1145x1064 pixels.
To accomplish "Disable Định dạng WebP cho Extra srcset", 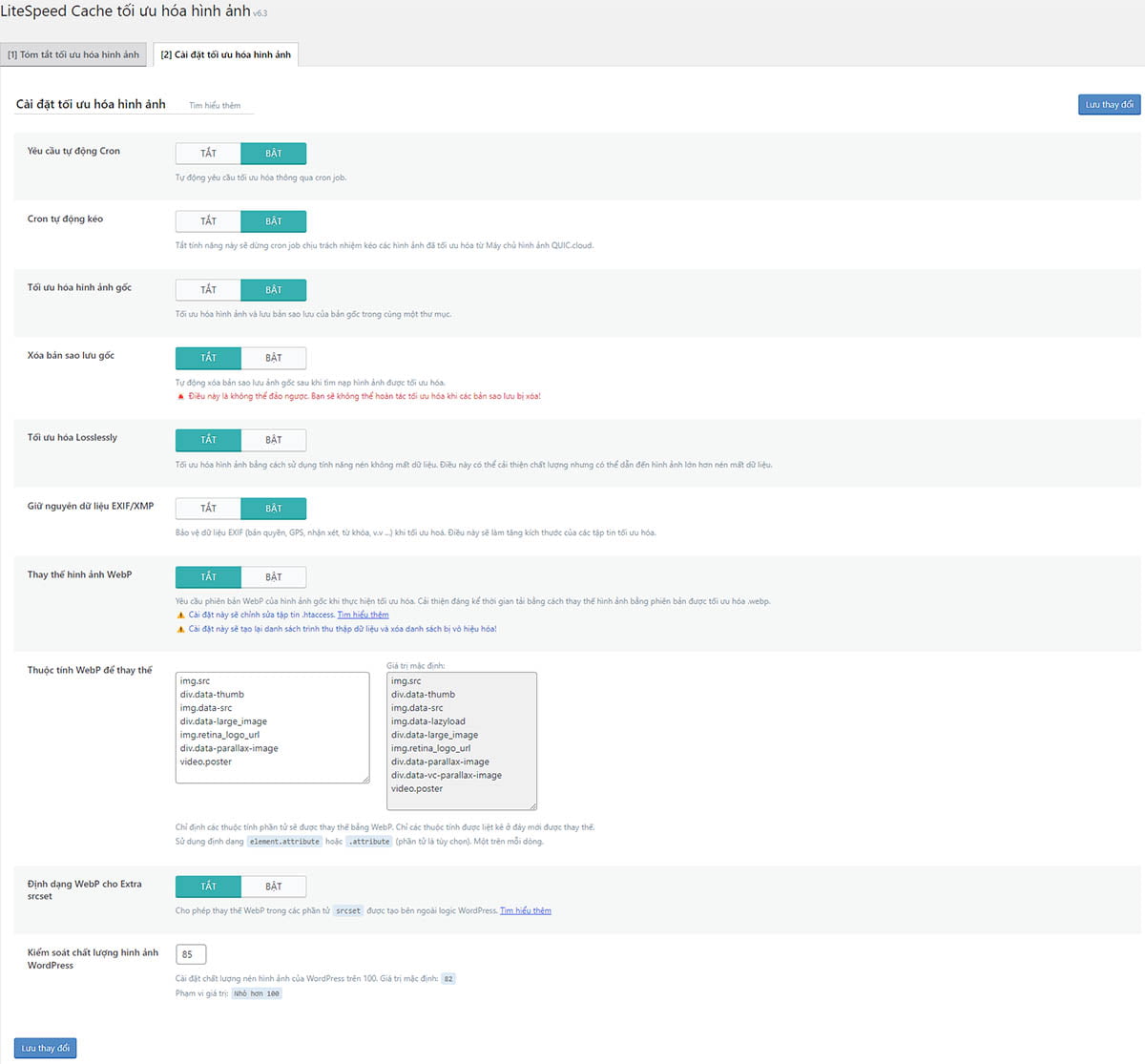I will coord(208,887).
